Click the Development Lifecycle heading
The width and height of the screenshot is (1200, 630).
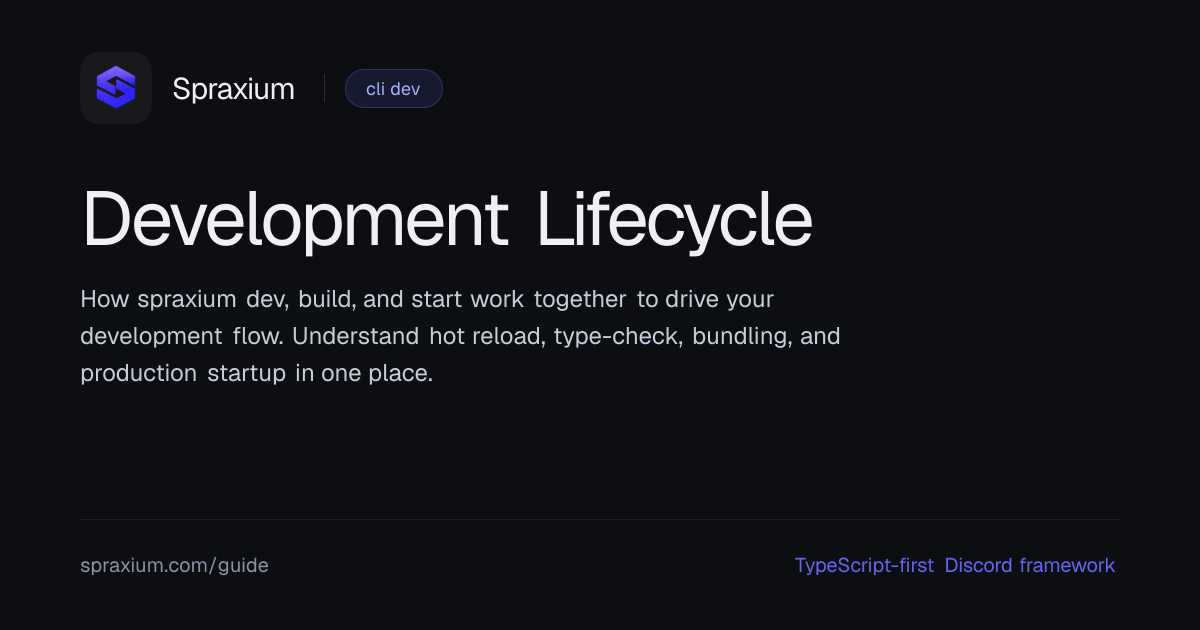pos(446,218)
